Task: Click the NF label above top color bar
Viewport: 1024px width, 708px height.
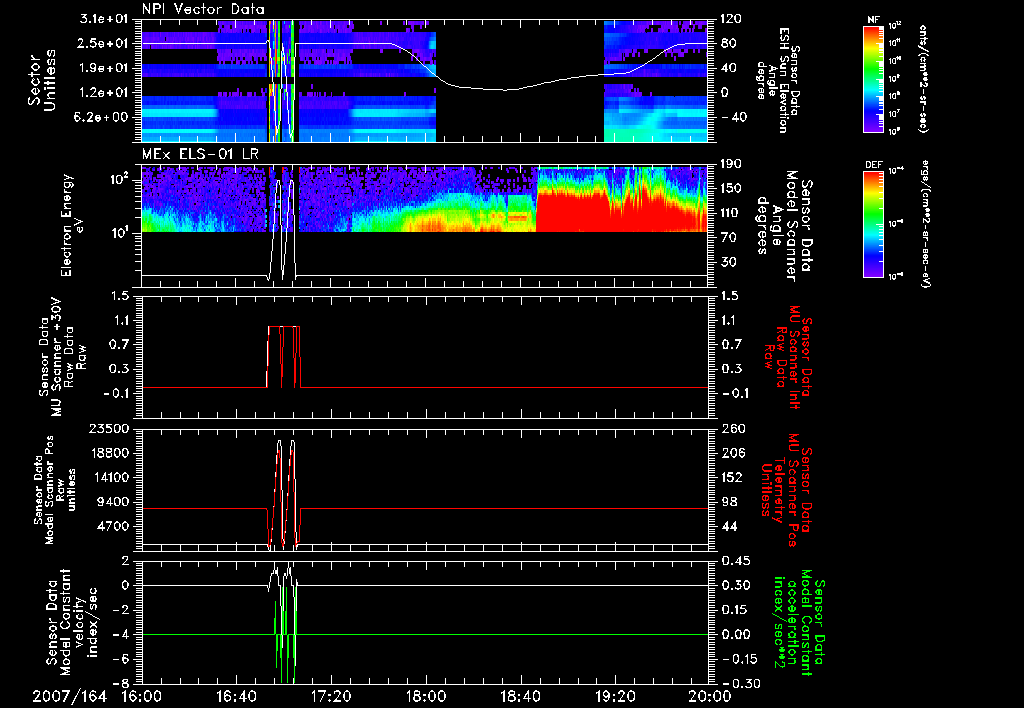Action: coord(873,20)
